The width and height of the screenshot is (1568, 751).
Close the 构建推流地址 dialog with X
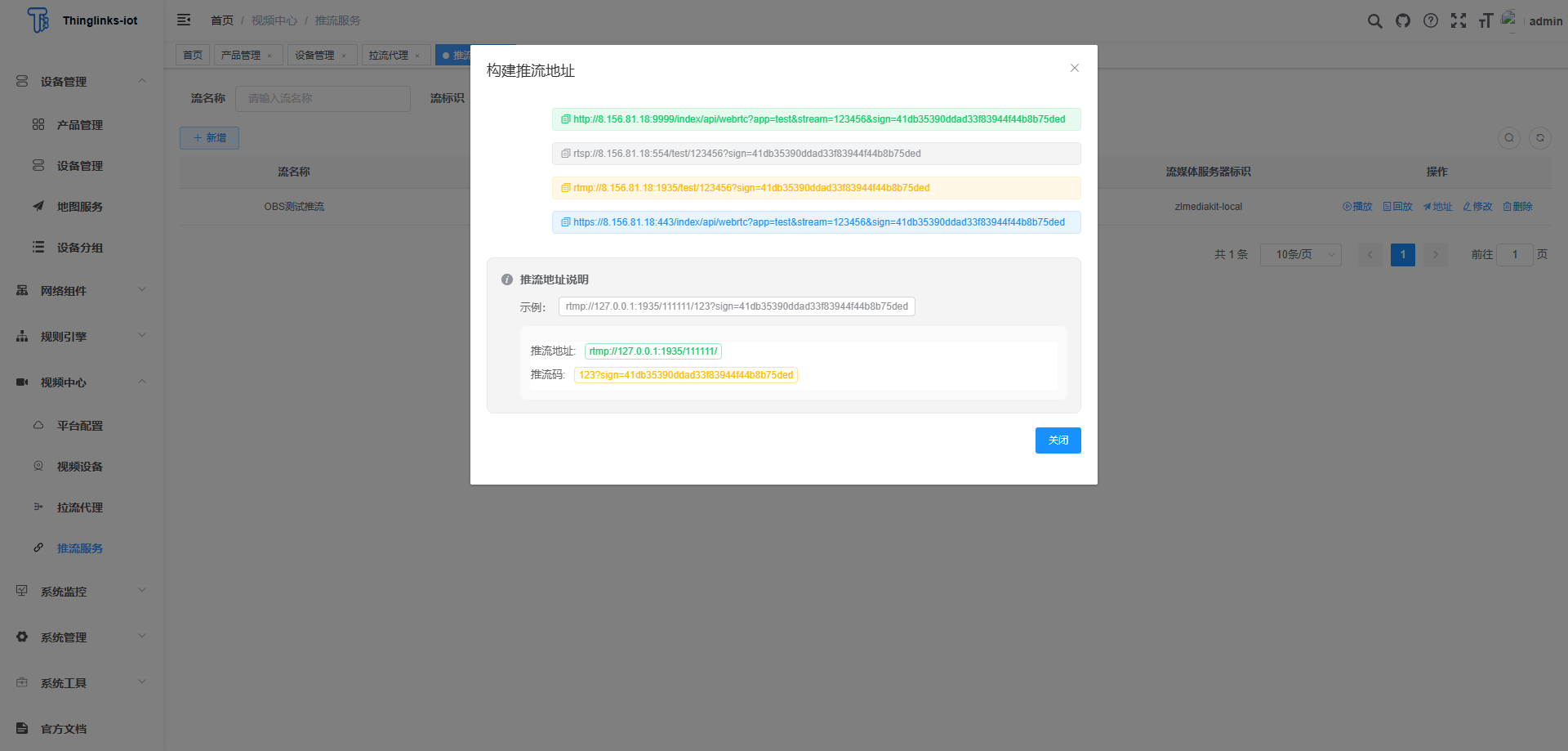[x=1074, y=68]
